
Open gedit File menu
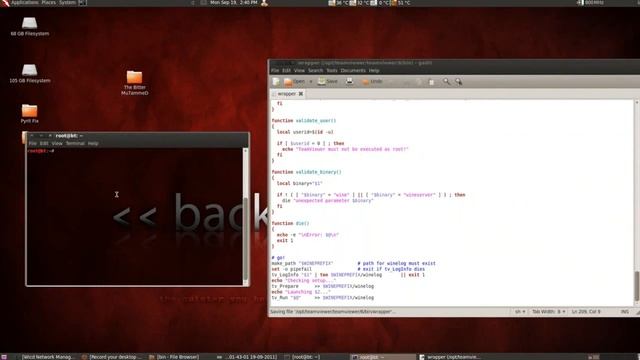[x=275, y=71]
